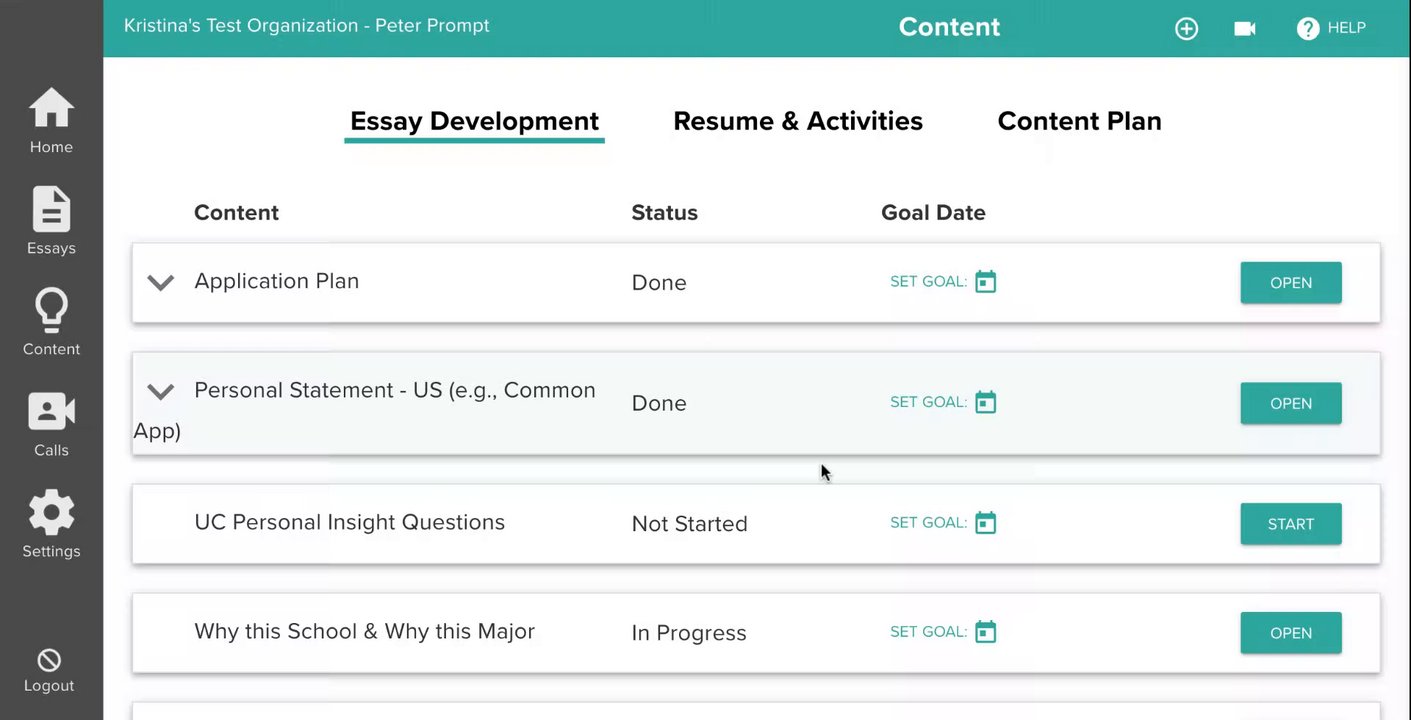Open the Calls video icon
Screen dimensions: 1411x720
pos(51,412)
